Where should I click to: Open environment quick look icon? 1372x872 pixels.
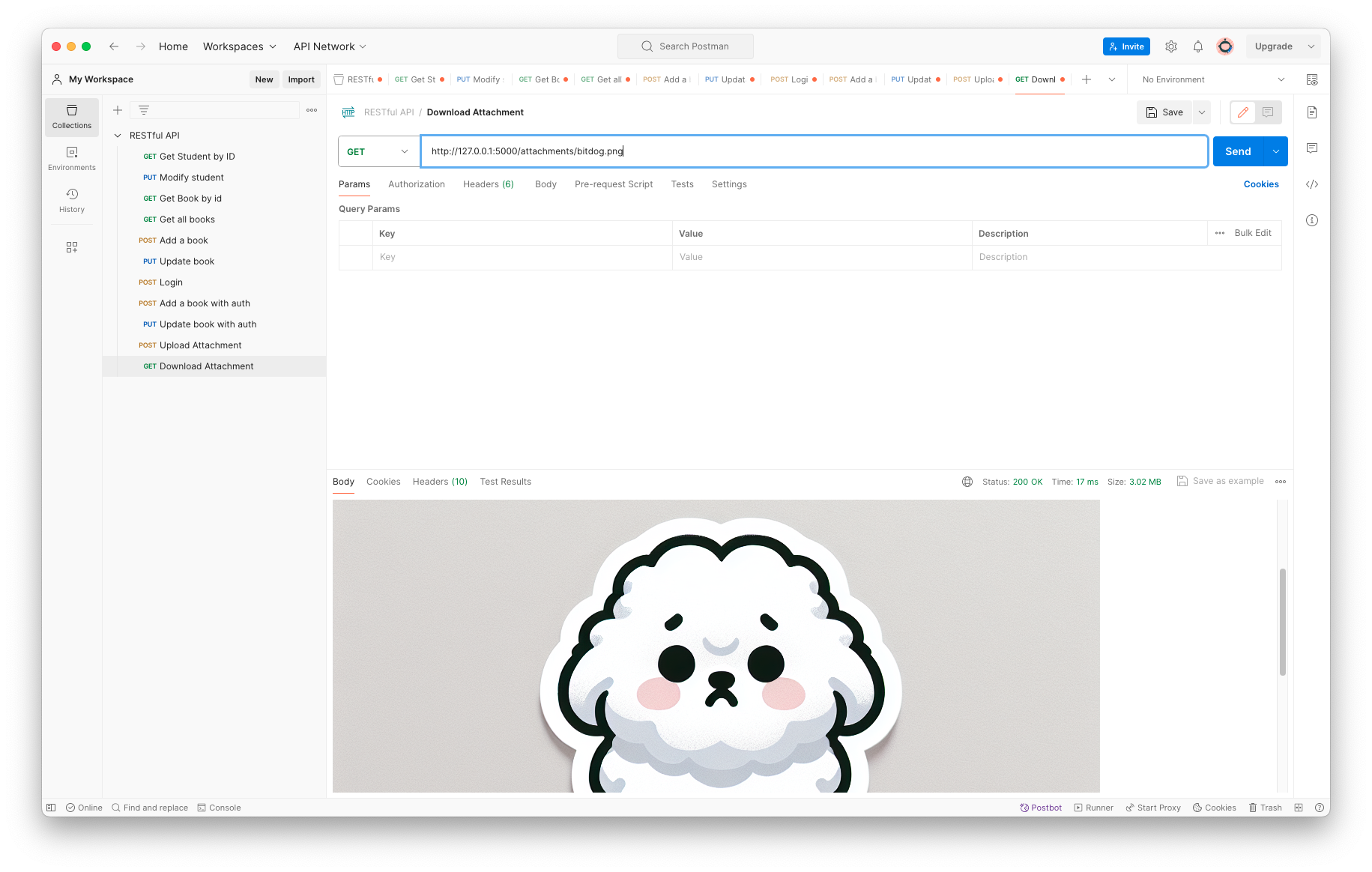coord(1312,79)
